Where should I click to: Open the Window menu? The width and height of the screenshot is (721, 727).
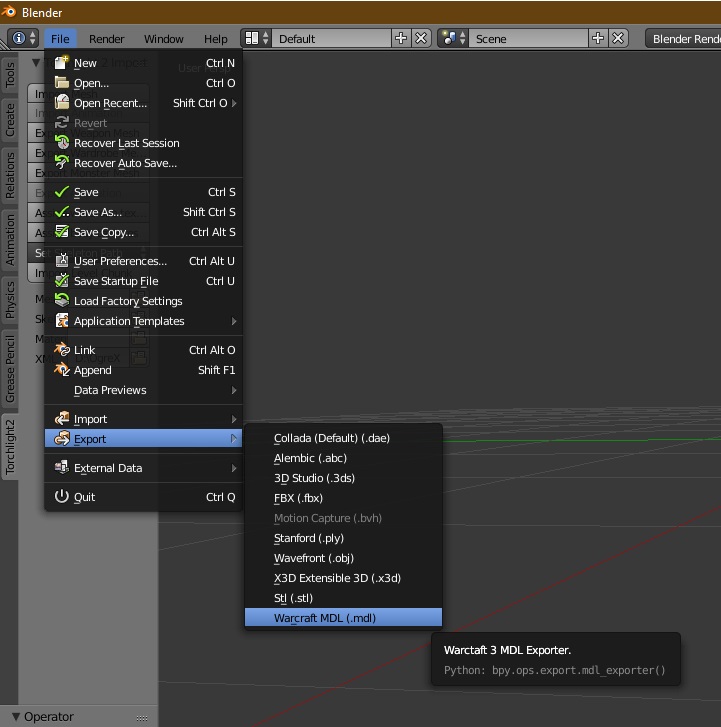[x=163, y=38]
